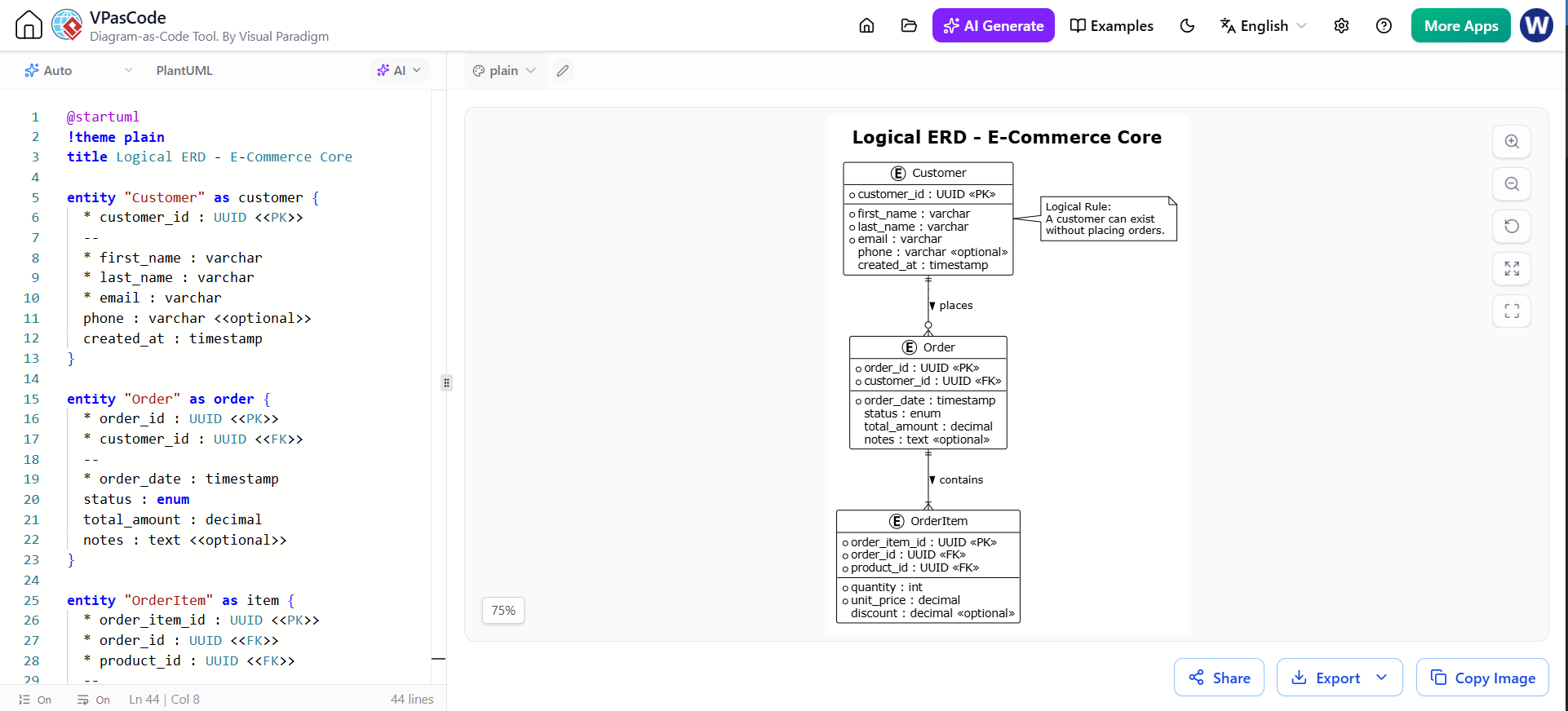Viewport: 1568px width, 711px height.
Task: Click the 'created_at : timestamp' code line
Action: click(x=173, y=338)
